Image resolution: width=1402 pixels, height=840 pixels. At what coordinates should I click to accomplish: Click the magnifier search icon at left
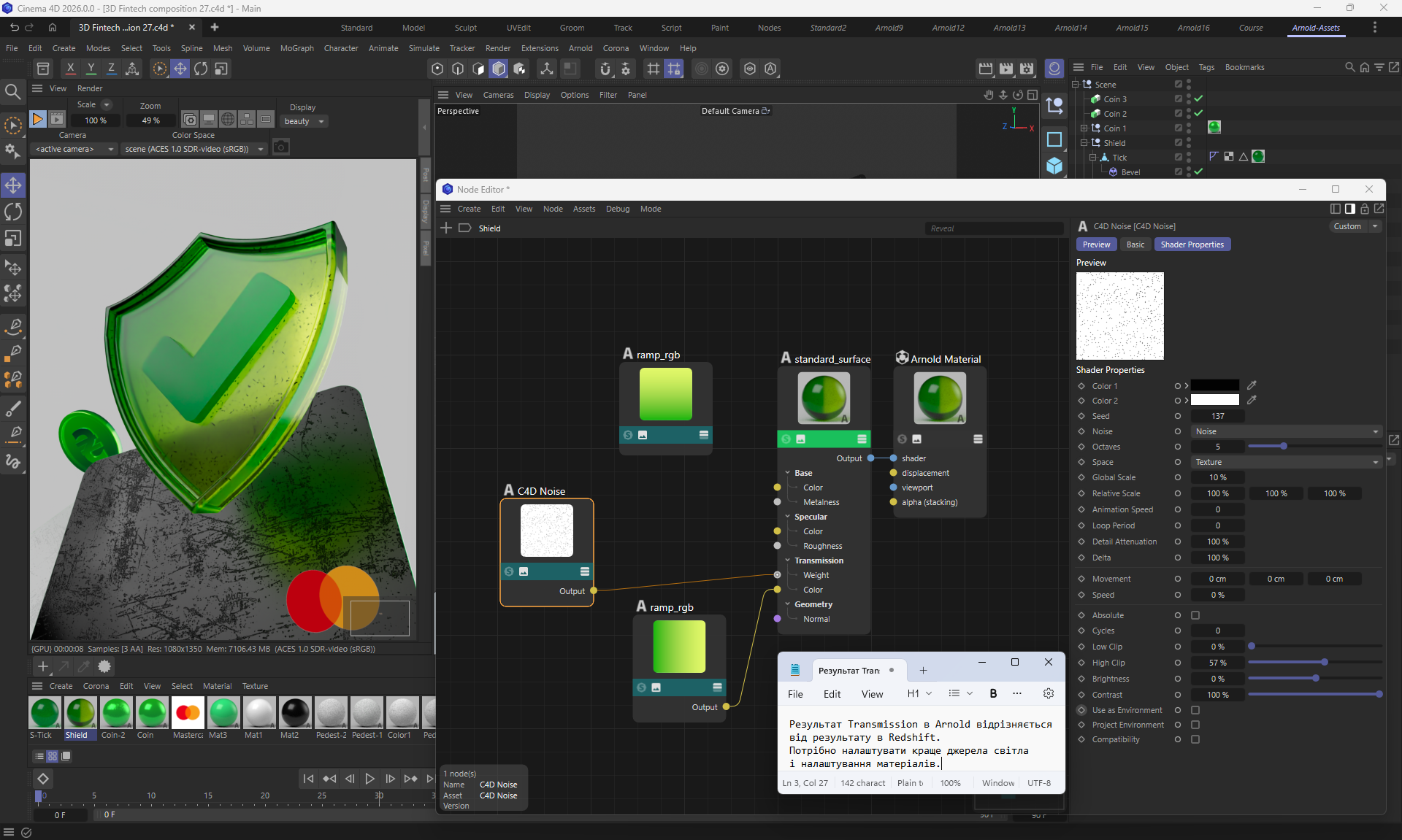(x=12, y=92)
